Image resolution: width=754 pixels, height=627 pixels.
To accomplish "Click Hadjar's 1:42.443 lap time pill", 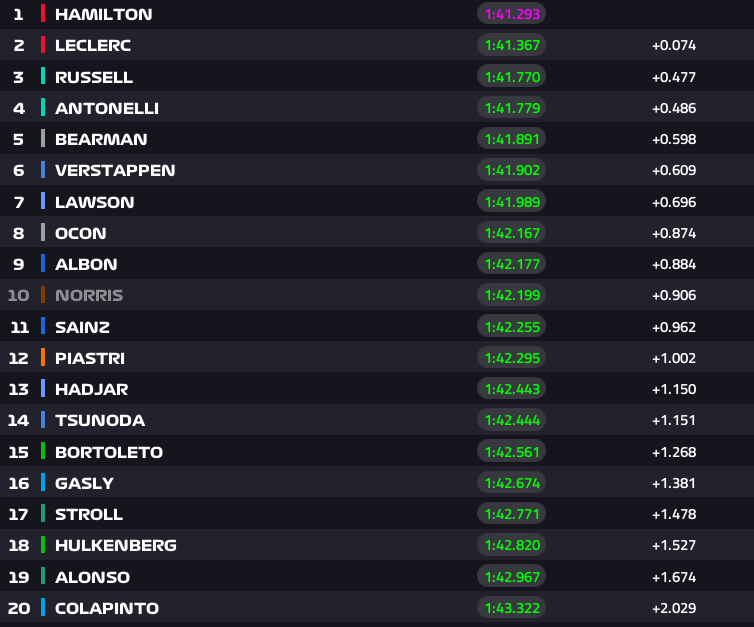I will [511, 389].
